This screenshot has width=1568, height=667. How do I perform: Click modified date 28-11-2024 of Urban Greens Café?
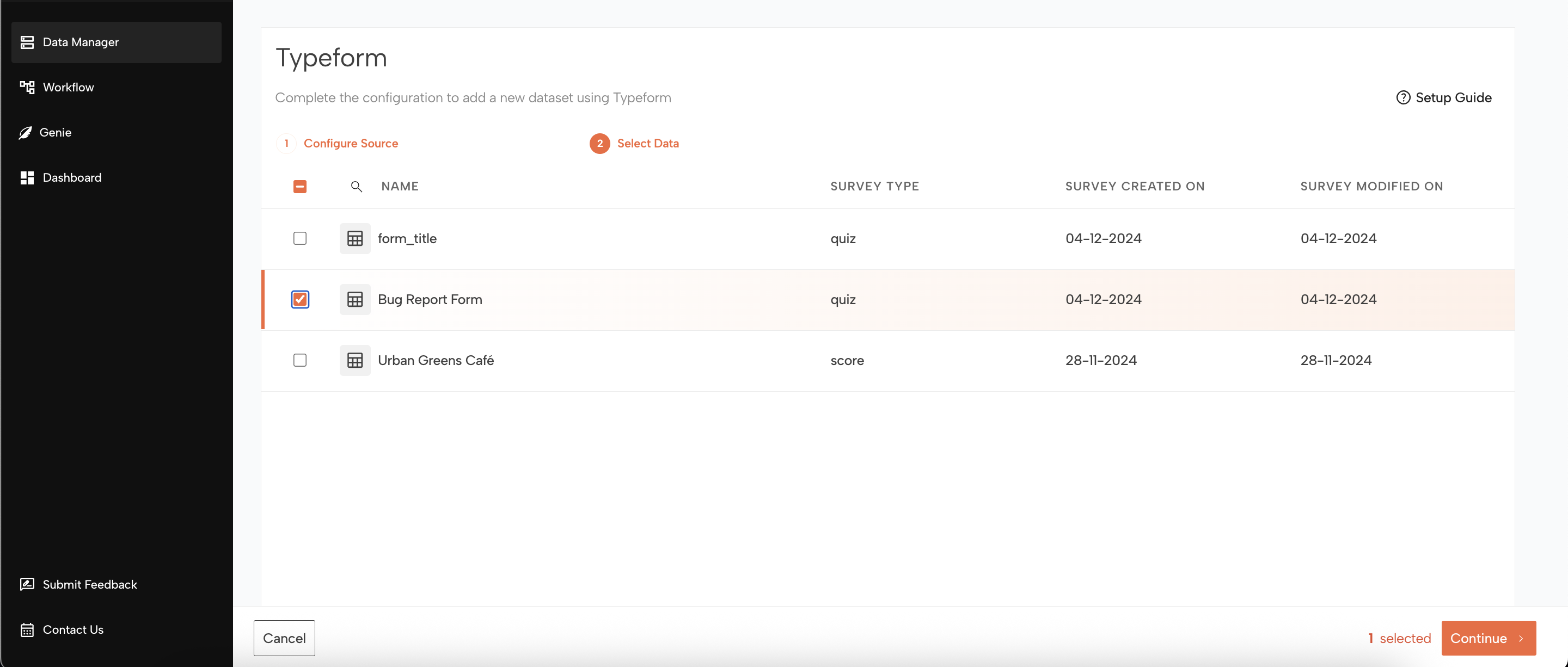tap(1336, 360)
